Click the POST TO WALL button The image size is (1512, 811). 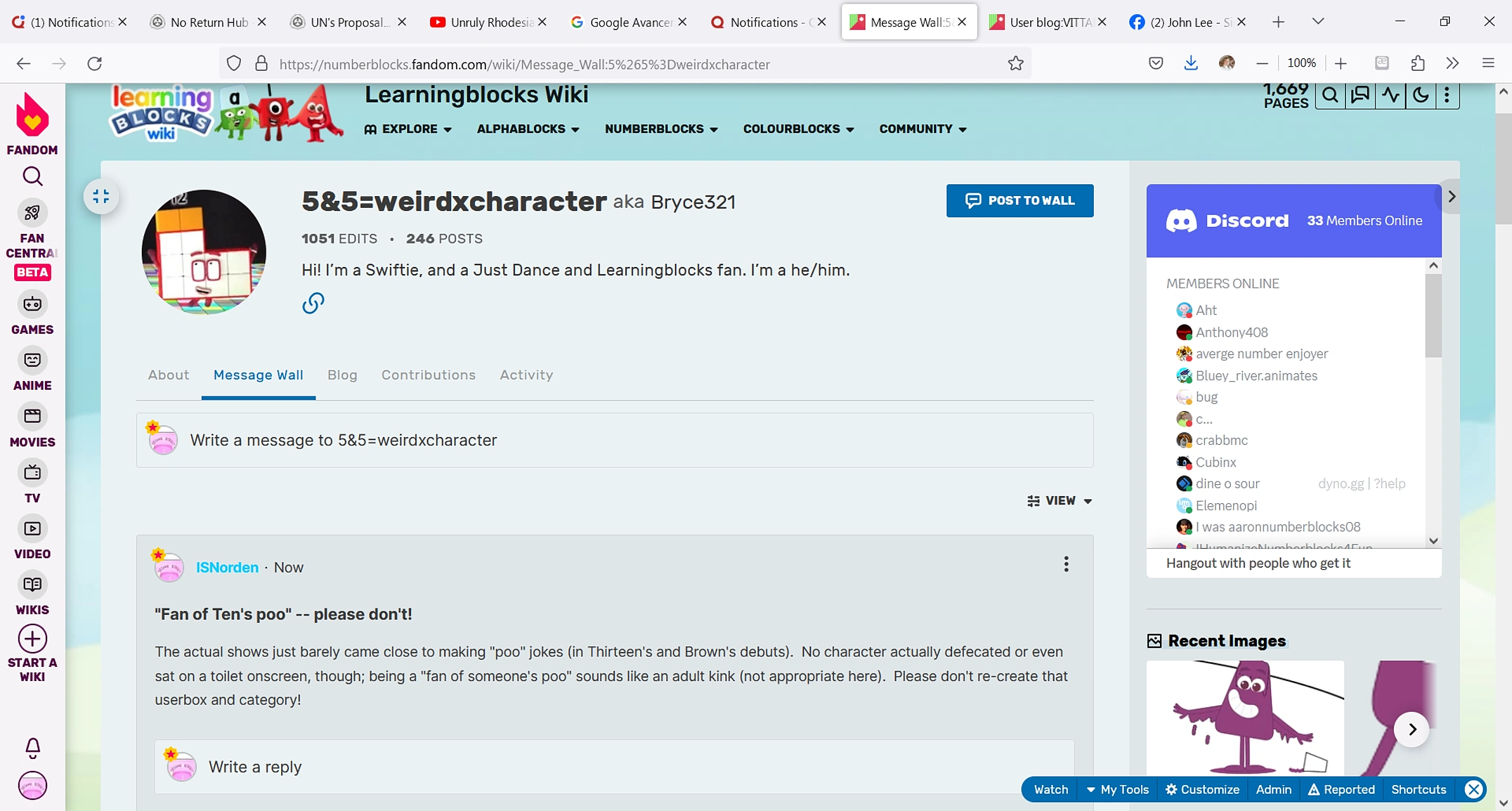1019,201
